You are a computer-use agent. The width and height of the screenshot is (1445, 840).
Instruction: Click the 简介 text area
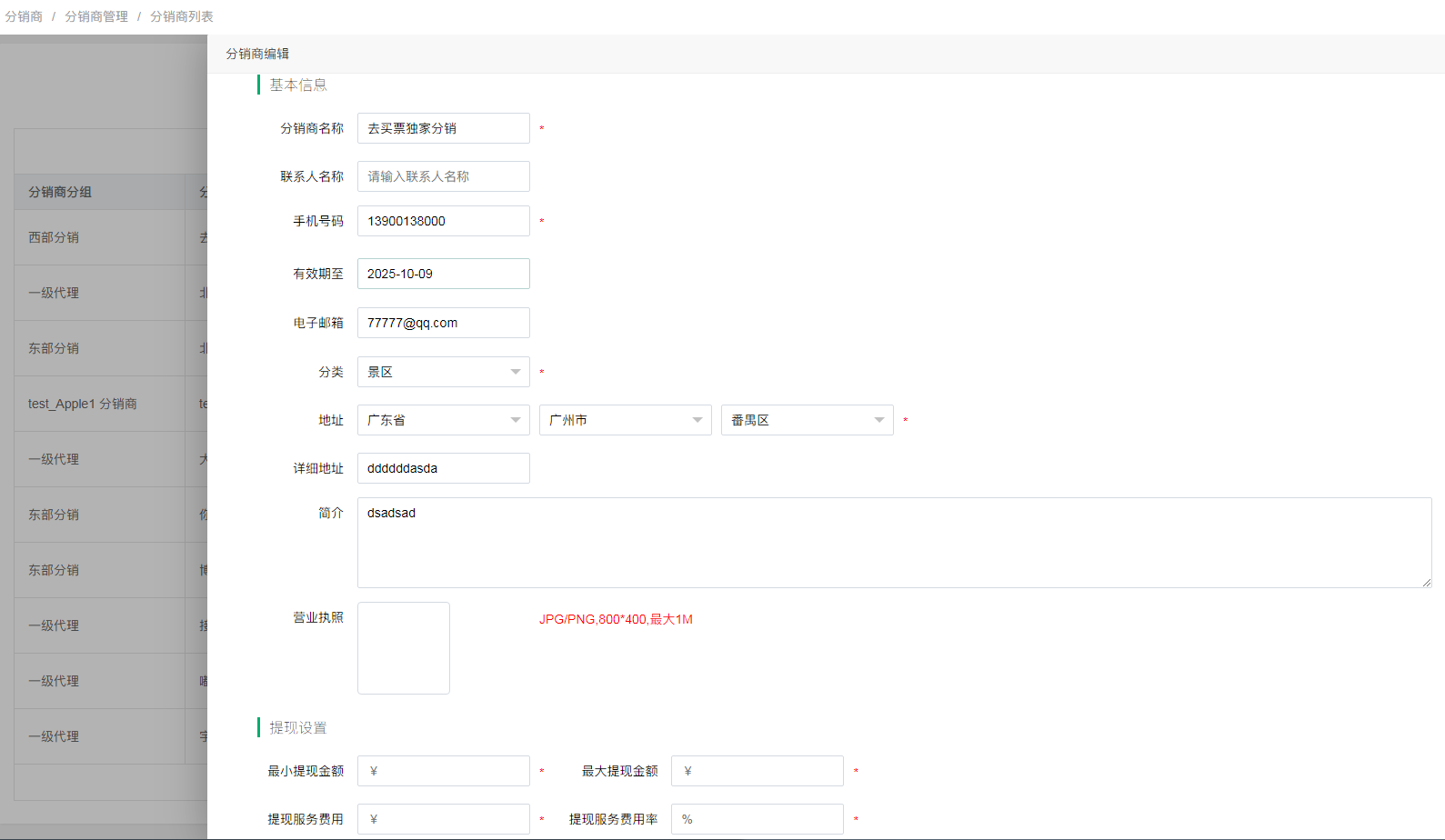894,543
